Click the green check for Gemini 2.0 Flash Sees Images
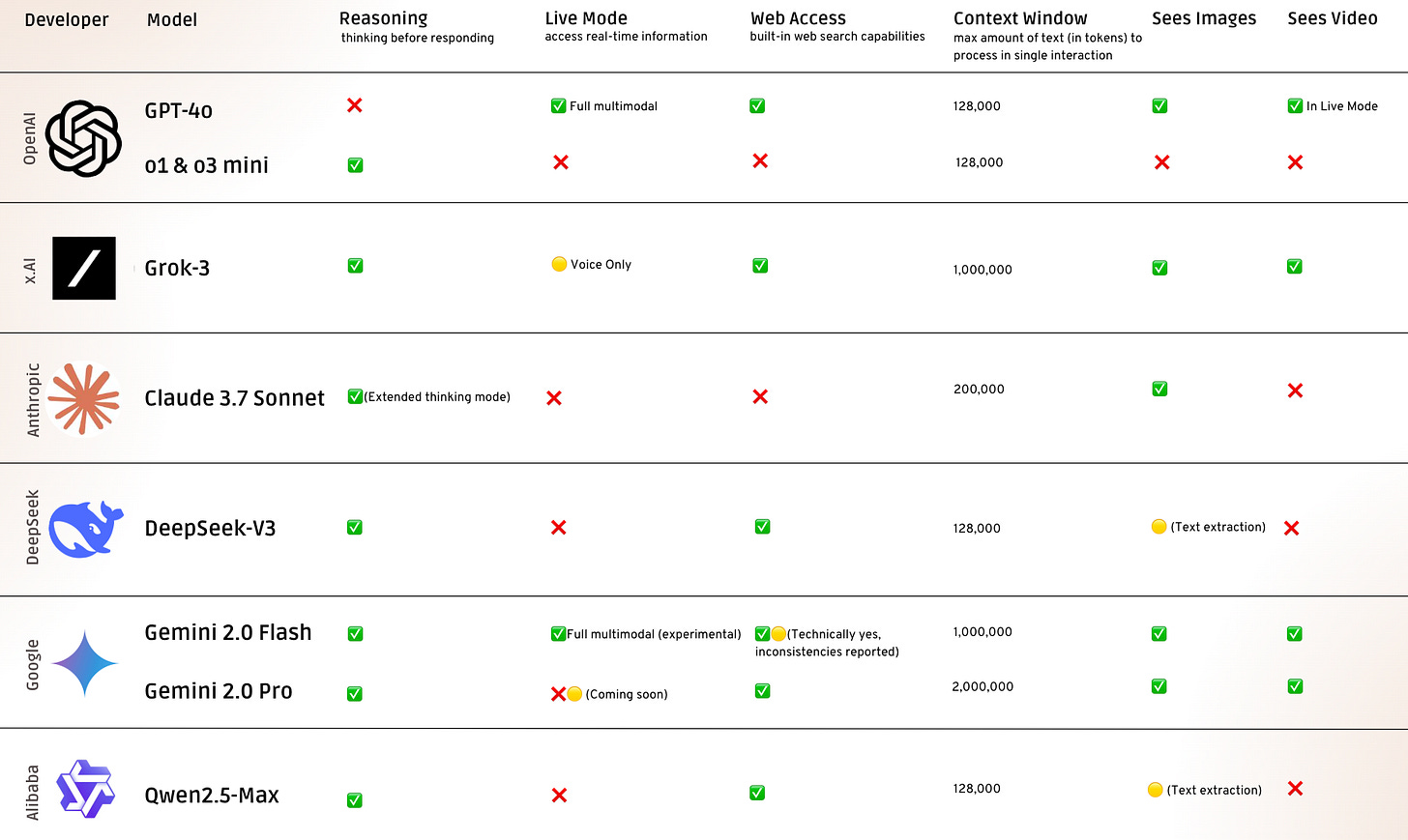Viewport: 1408px width, 840px height. [1159, 634]
